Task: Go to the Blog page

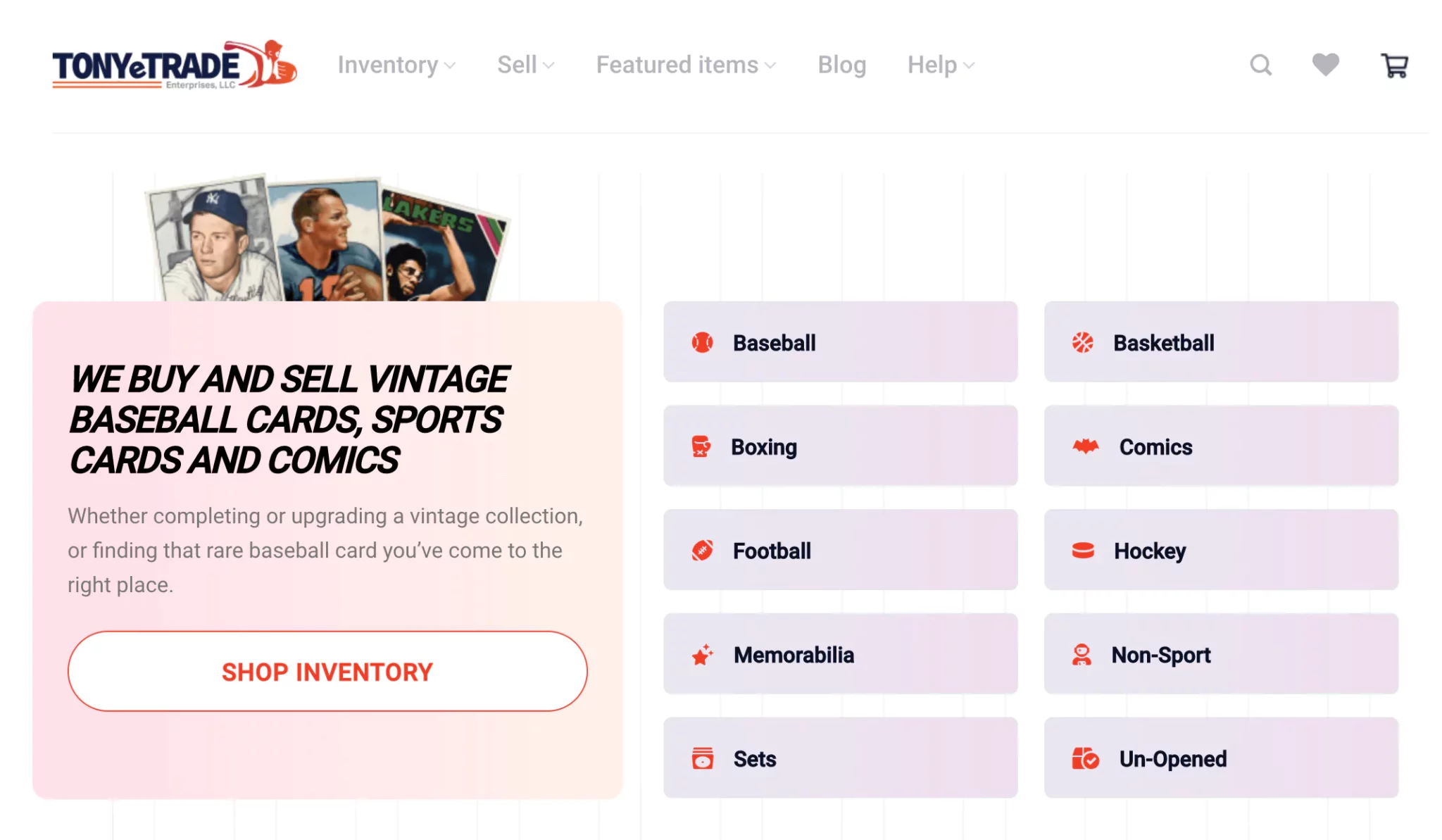Action: pos(841,65)
